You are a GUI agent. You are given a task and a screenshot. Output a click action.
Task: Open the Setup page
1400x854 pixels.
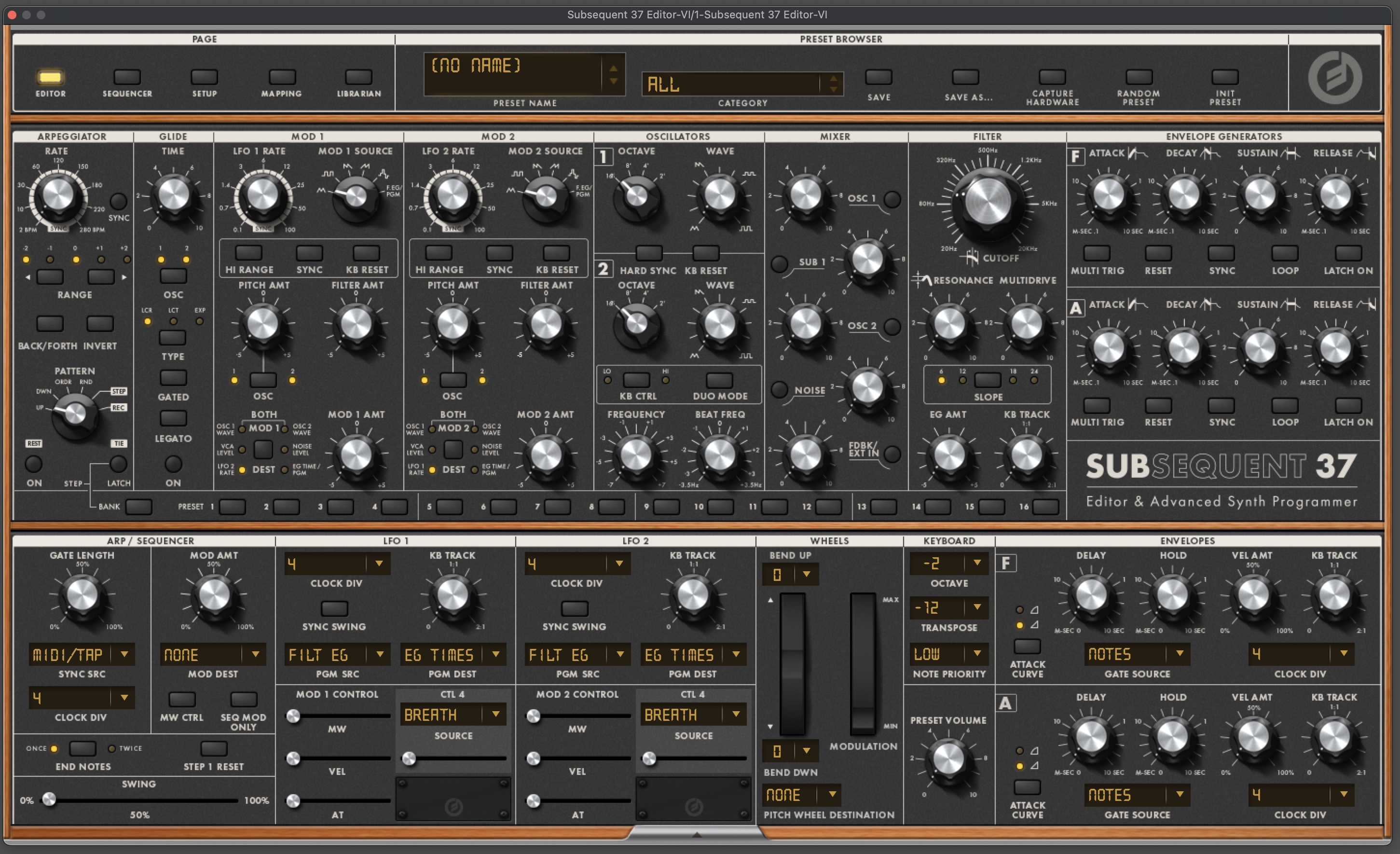tap(204, 77)
